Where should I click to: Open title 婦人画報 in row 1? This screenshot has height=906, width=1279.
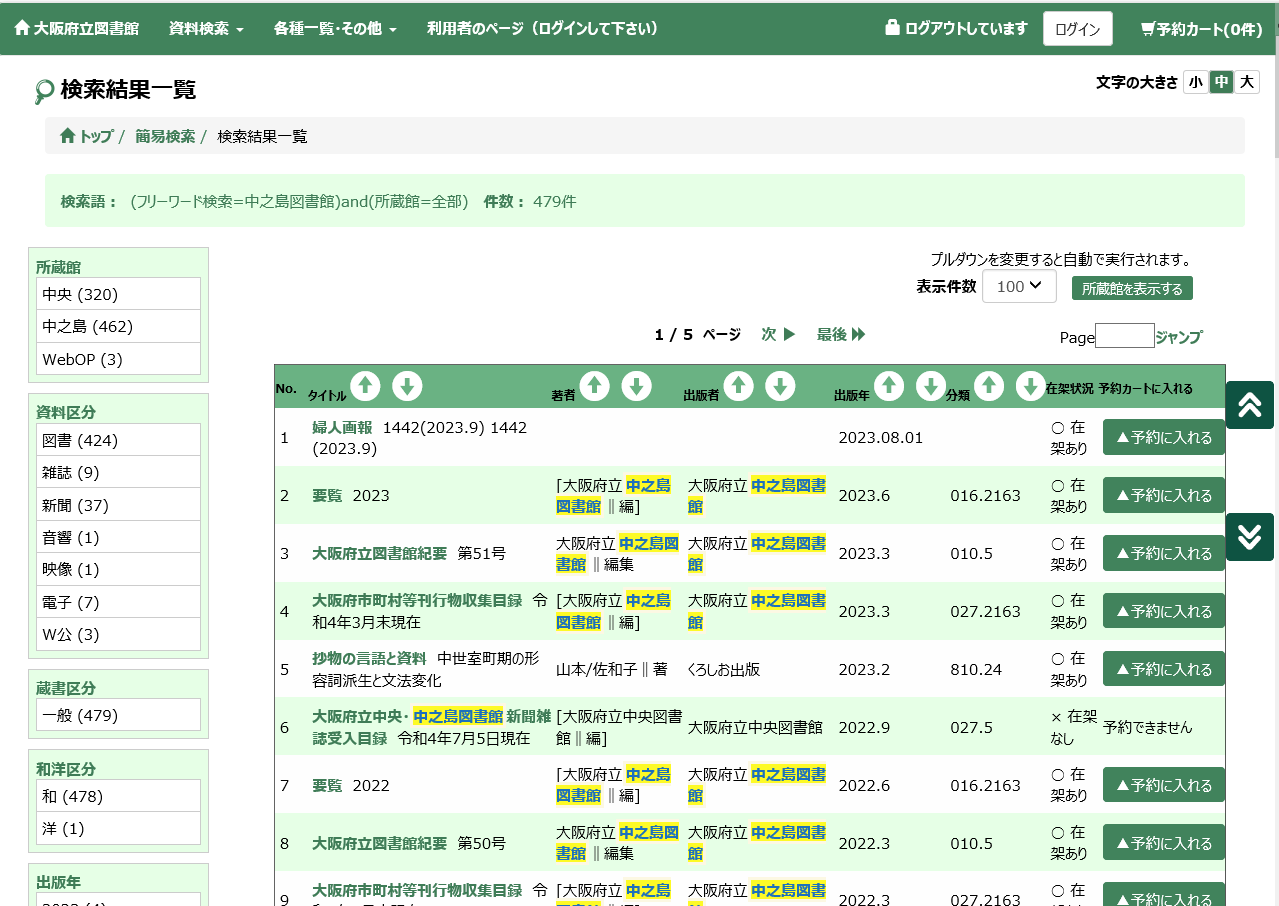pos(342,428)
